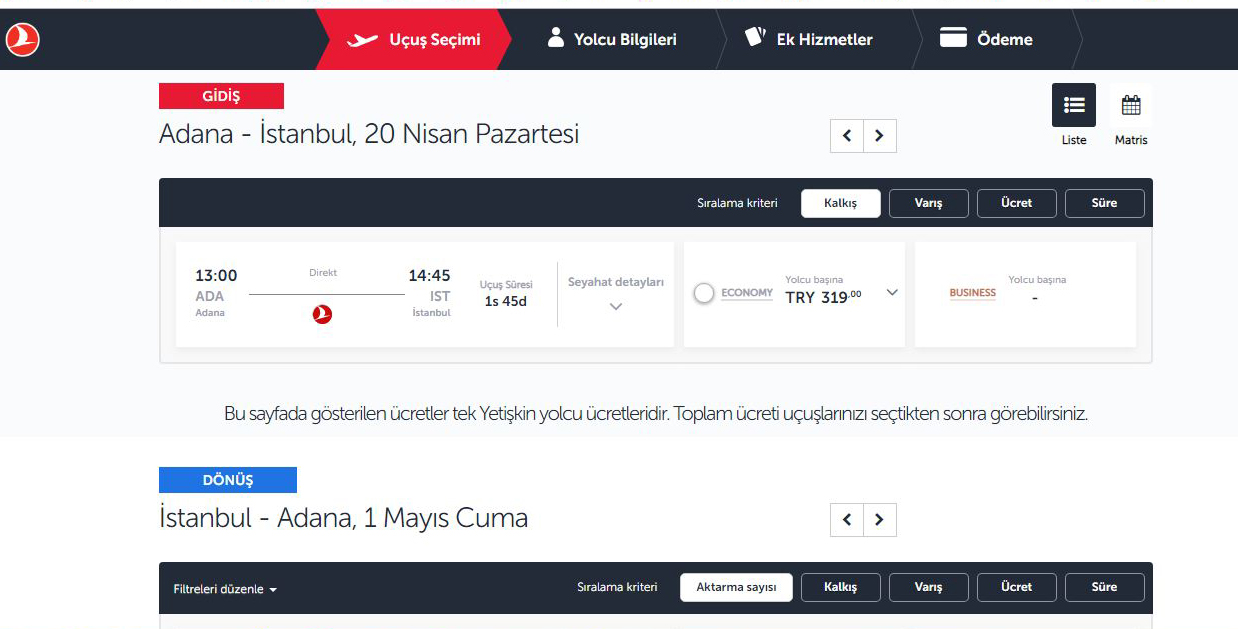The image size is (1238, 629).
Task: Sort outbound flights by Ücret
Action: point(1017,203)
